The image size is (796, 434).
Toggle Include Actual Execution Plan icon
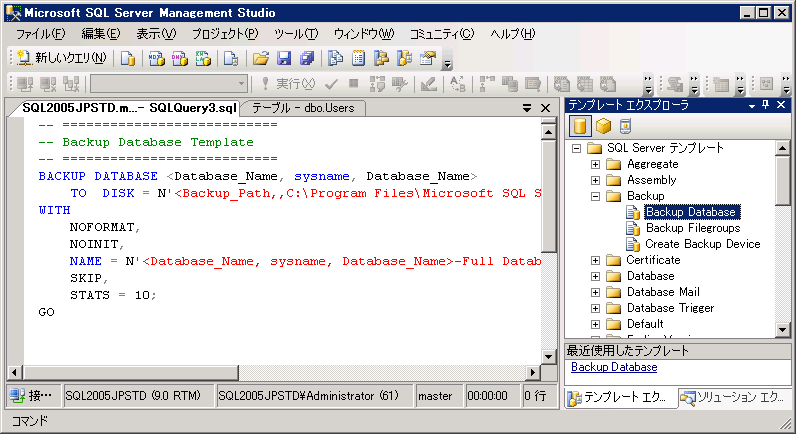pyautogui.click(x=487, y=84)
